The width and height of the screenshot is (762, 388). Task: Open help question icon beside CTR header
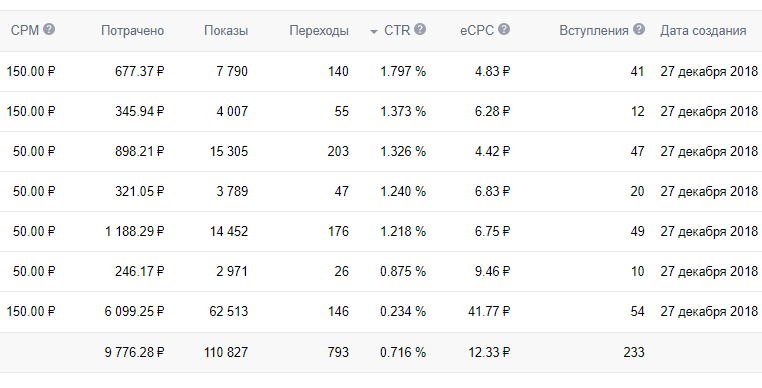tap(420, 30)
